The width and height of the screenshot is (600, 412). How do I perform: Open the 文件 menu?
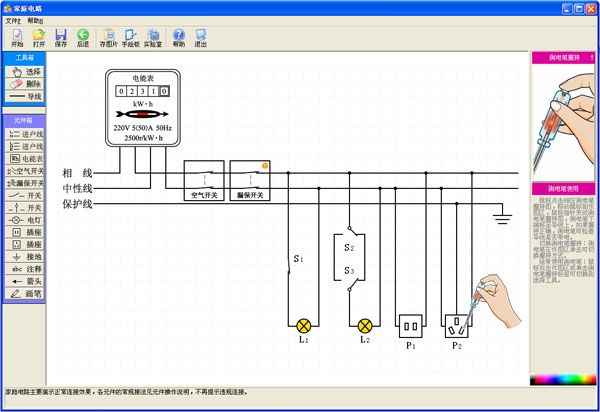click(x=12, y=20)
